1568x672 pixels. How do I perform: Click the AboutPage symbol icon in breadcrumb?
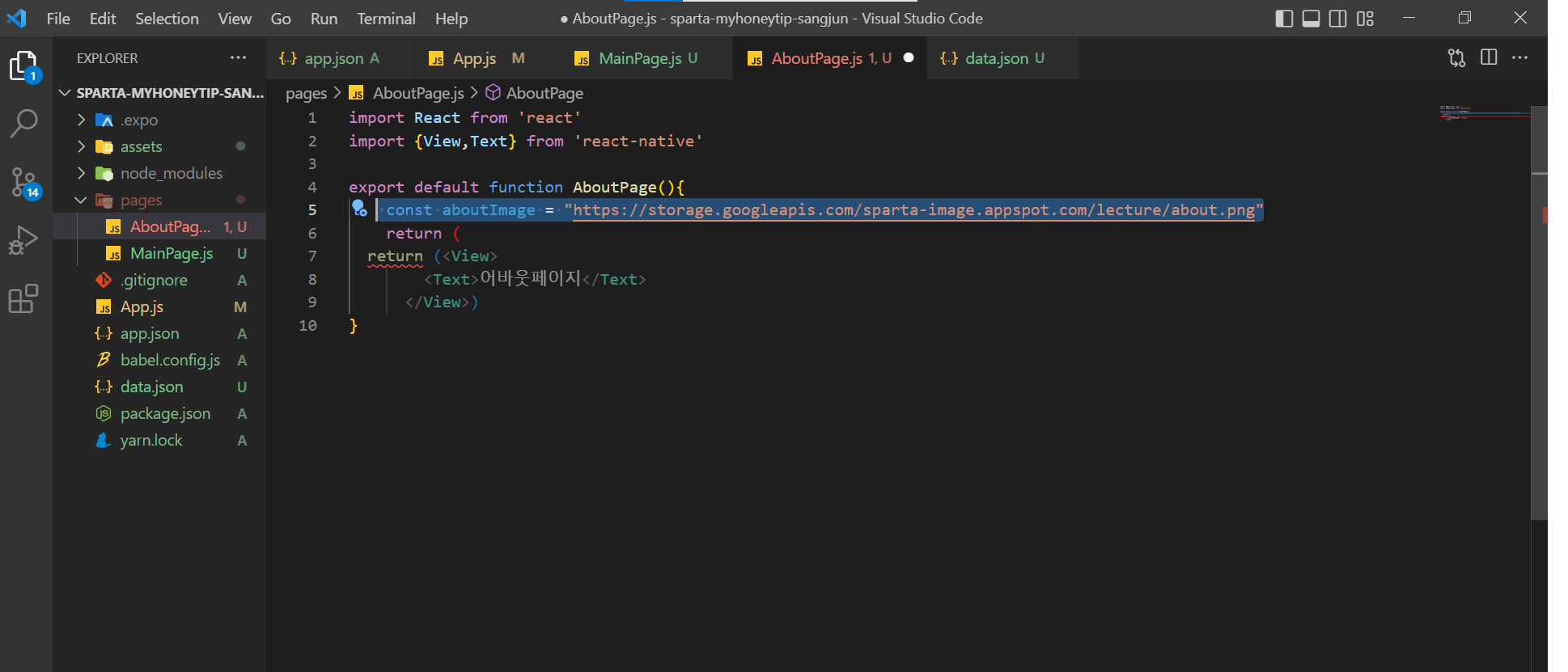(x=493, y=93)
